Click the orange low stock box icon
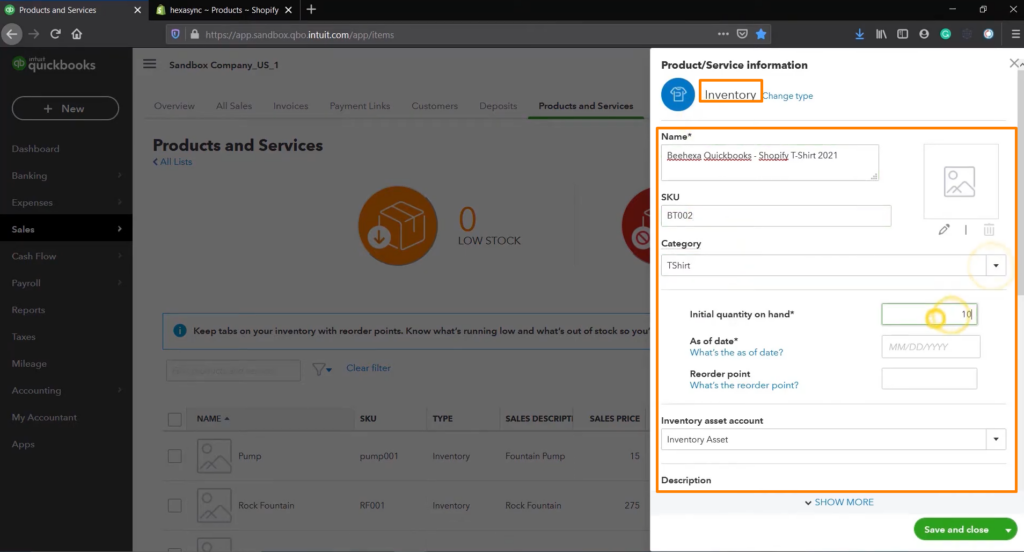 click(398, 225)
